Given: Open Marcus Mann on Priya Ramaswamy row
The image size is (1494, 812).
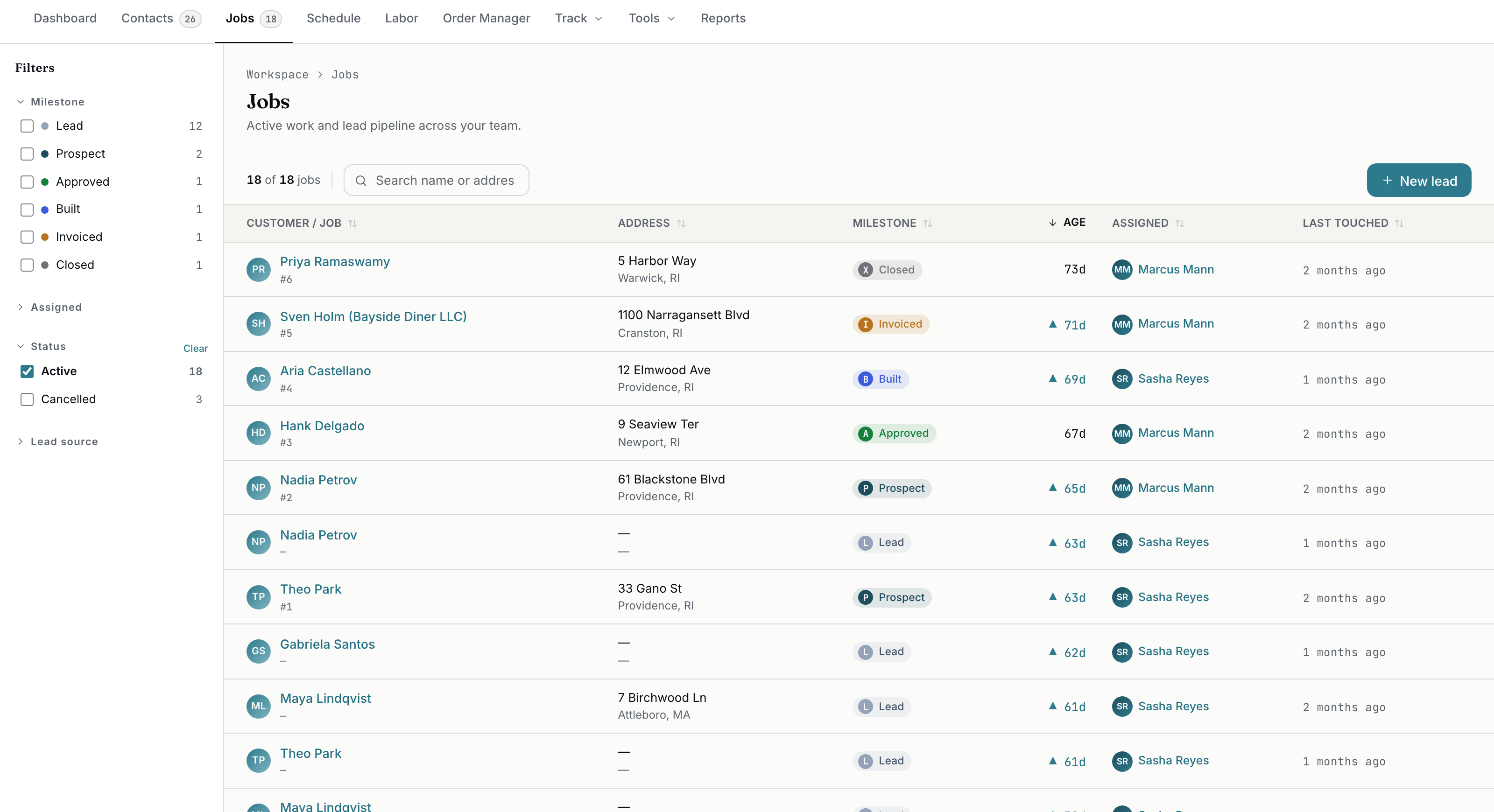Looking at the screenshot, I should tap(1176, 270).
